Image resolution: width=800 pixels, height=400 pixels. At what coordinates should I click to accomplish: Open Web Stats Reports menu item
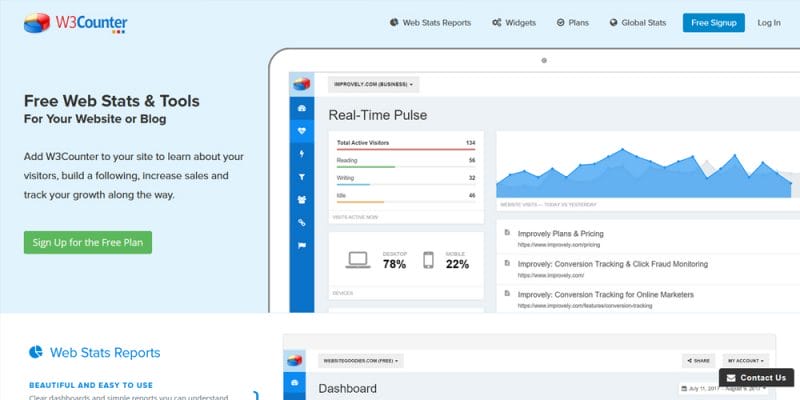pyautogui.click(x=430, y=22)
